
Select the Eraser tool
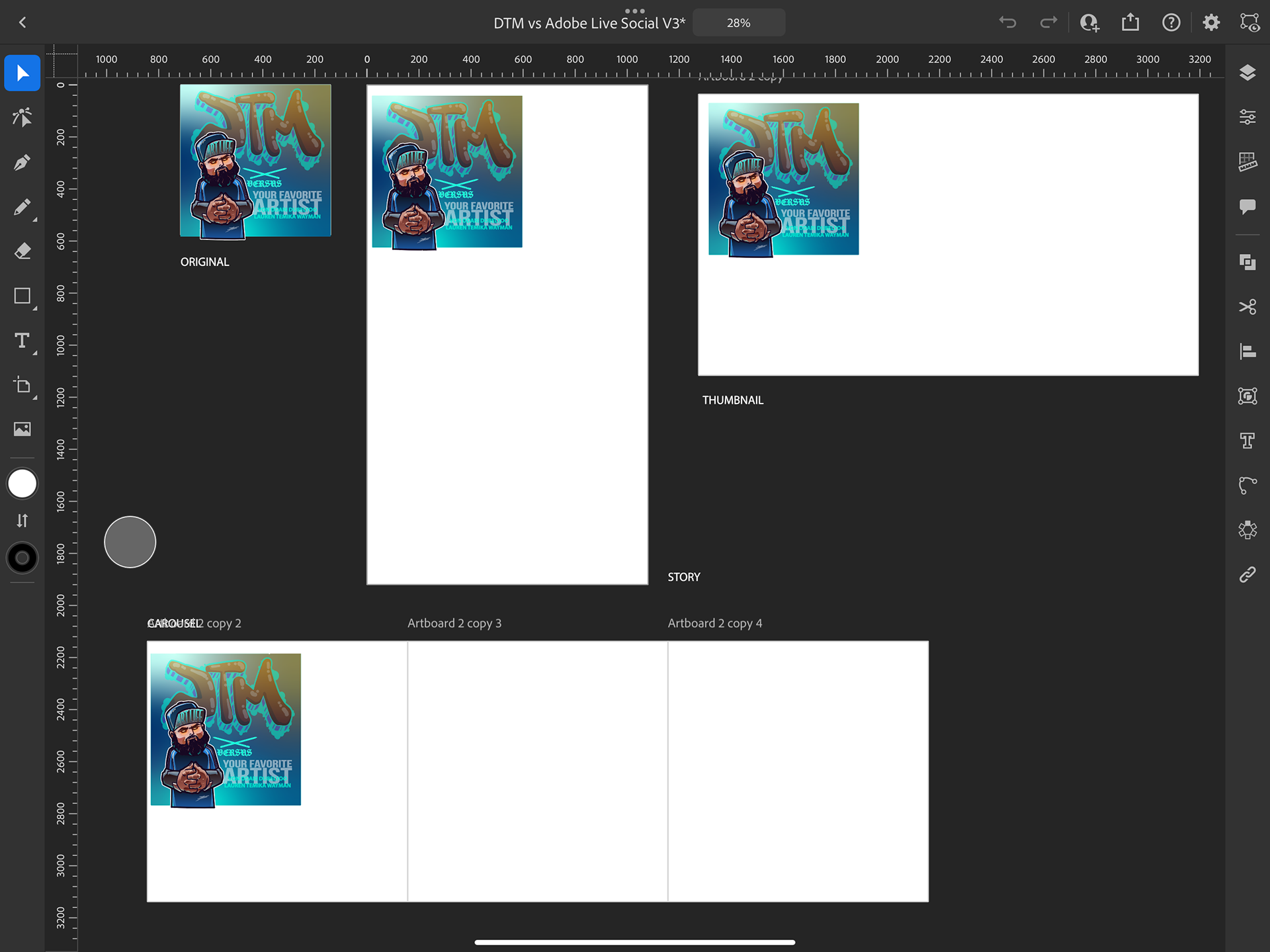22,251
